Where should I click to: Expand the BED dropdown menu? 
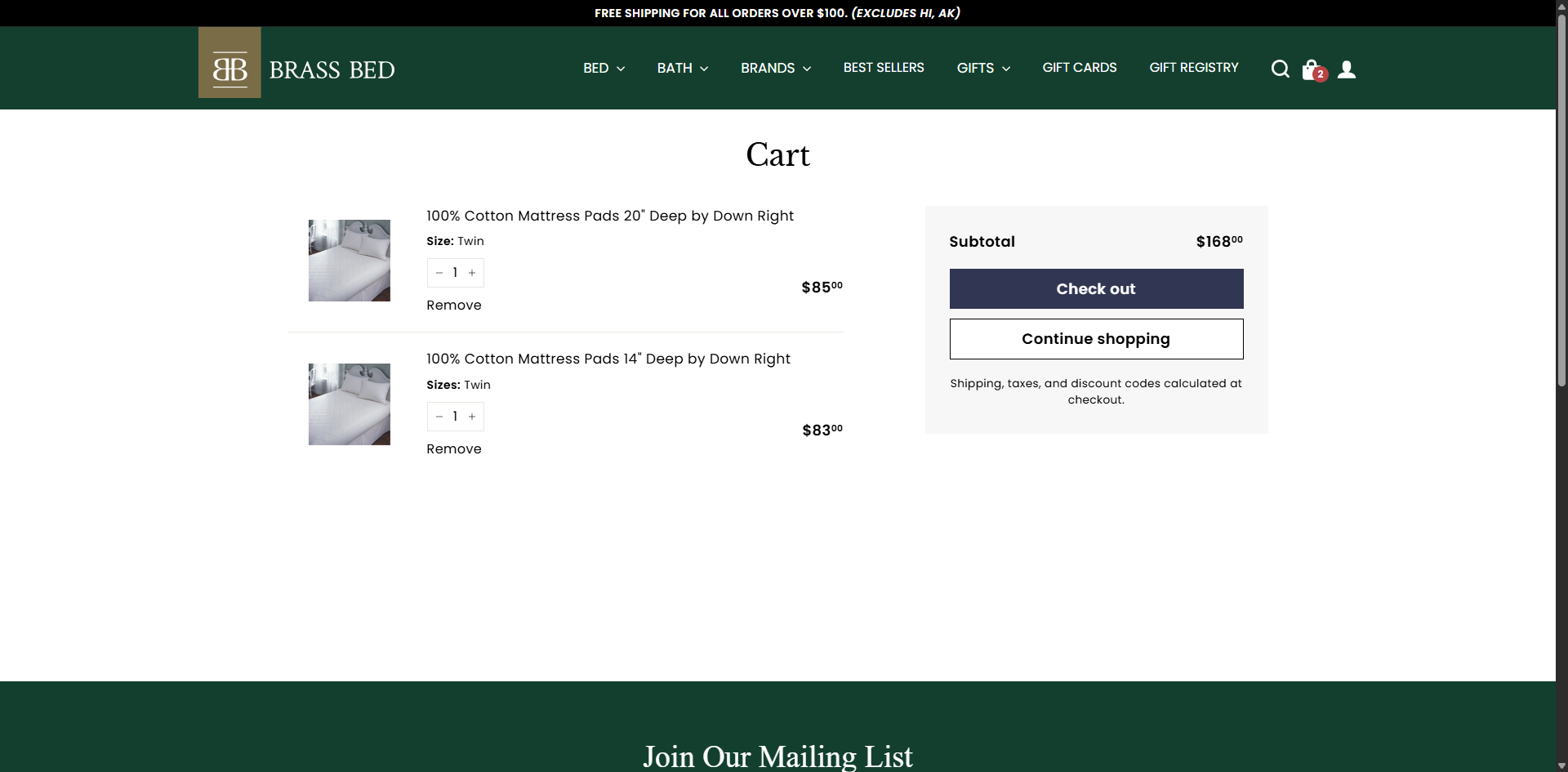[604, 68]
